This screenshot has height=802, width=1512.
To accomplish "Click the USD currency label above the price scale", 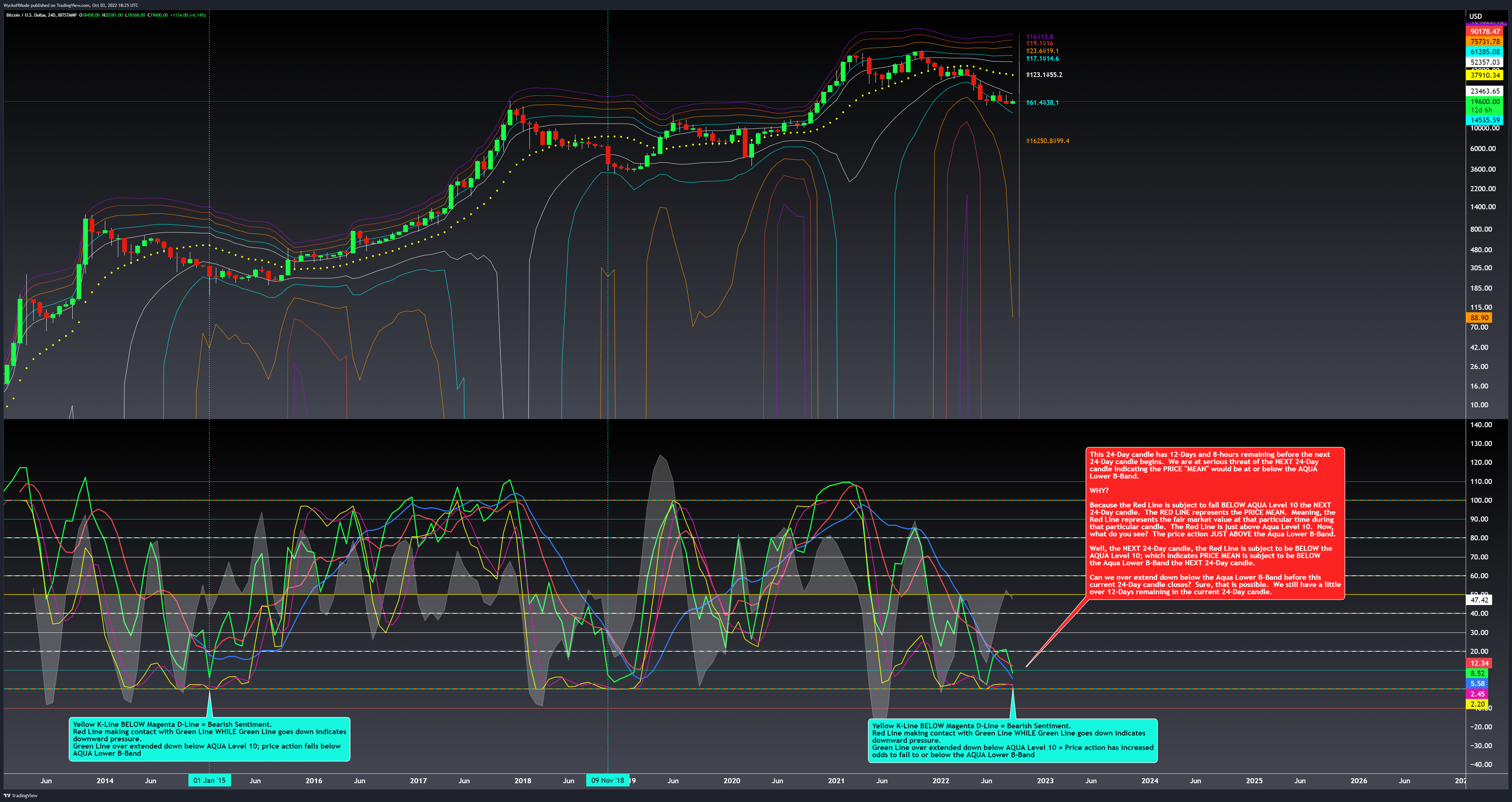I will [1475, 16].
